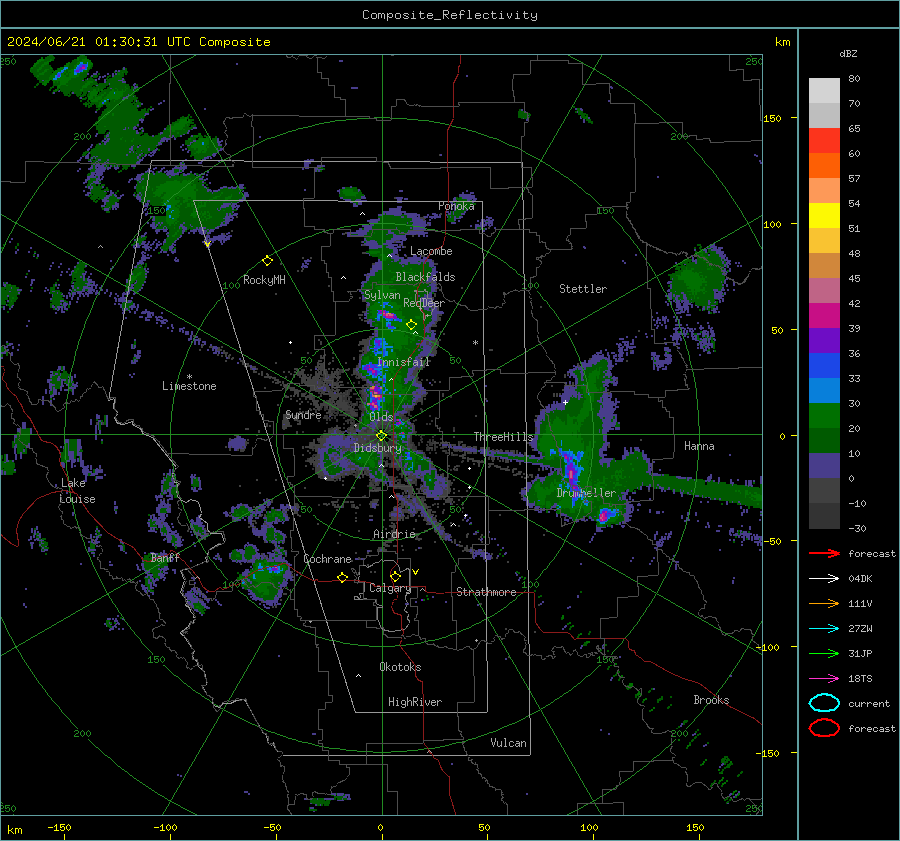
Task: Click the 42 value in dBZ legend
Action: [854, 303]
